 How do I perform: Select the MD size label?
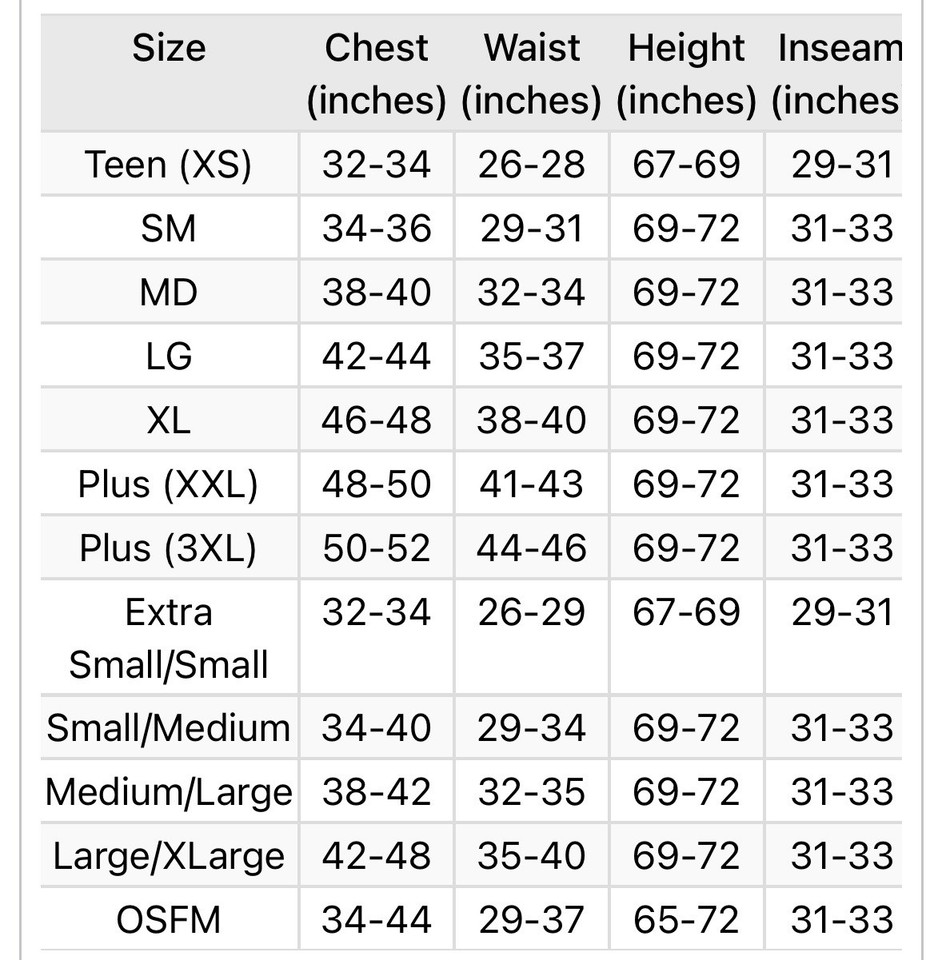169,292
